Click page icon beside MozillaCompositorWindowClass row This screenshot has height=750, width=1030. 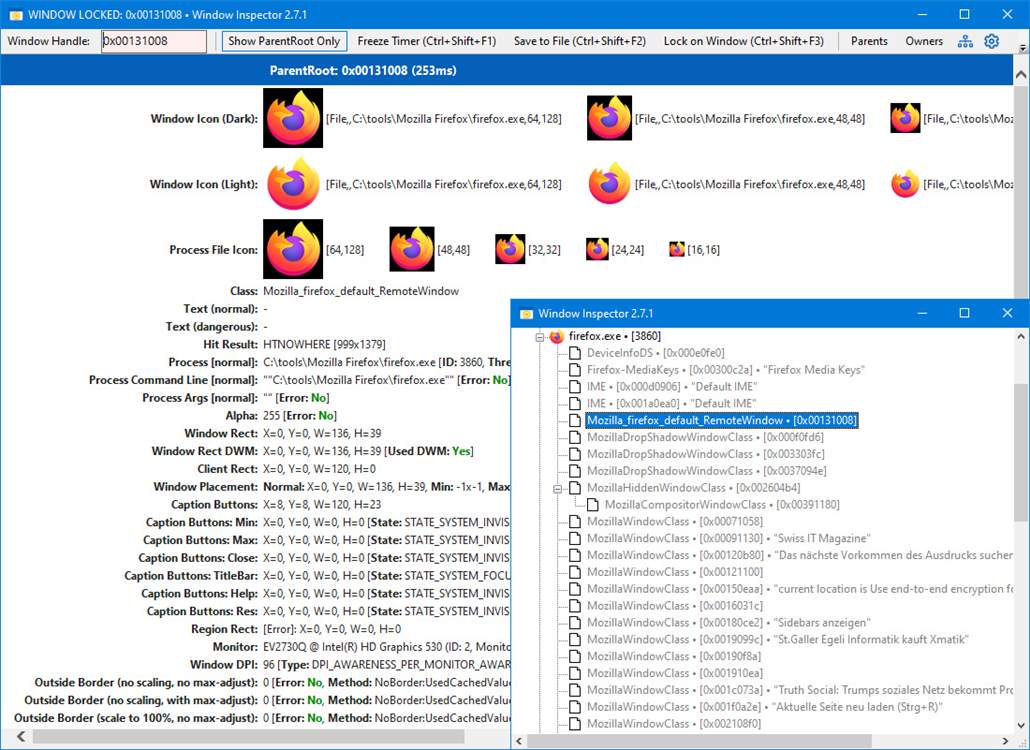click(593, 504)
